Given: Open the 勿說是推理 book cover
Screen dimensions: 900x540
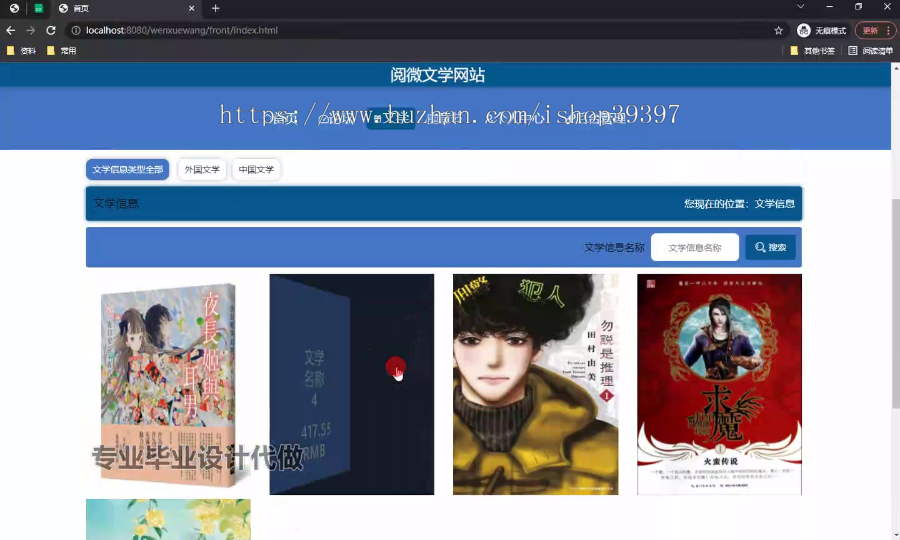Looking at the screenshot, I should coord(536,384).
